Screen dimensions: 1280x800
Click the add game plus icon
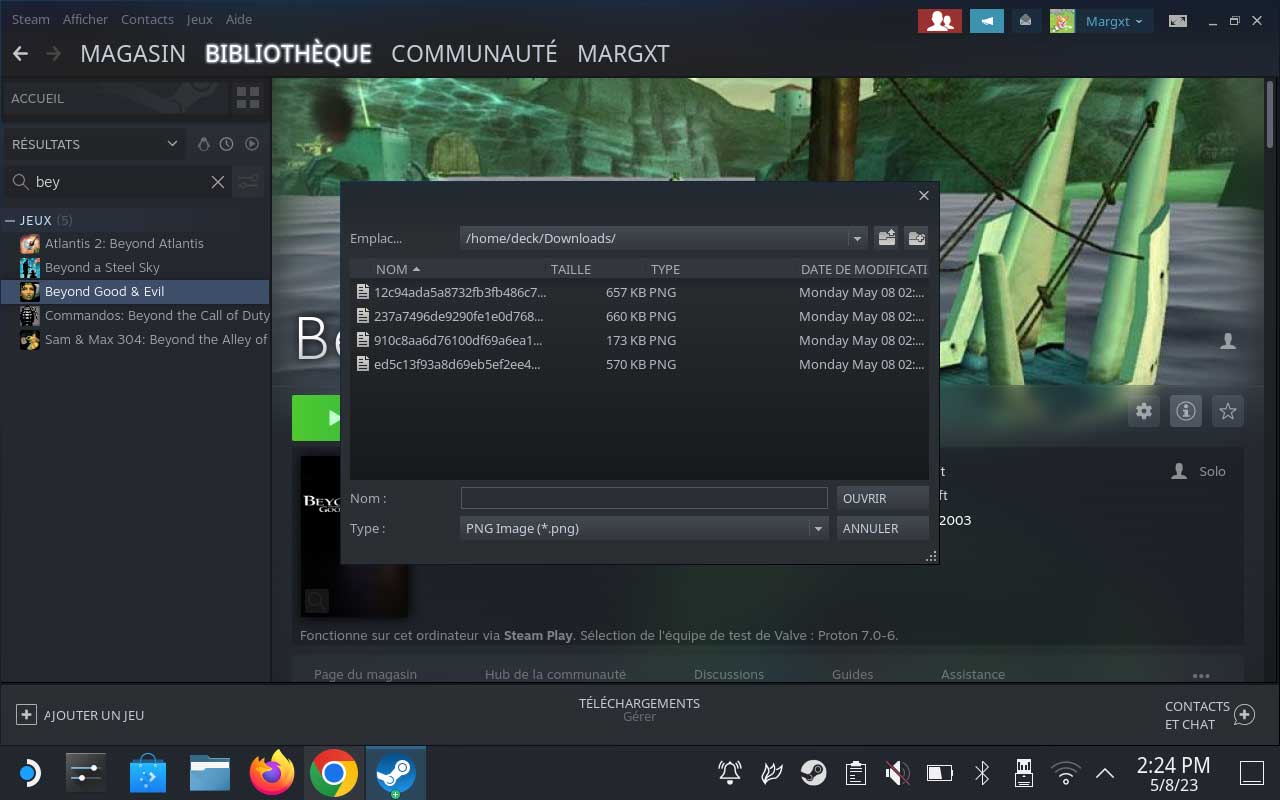coord(26,715)
